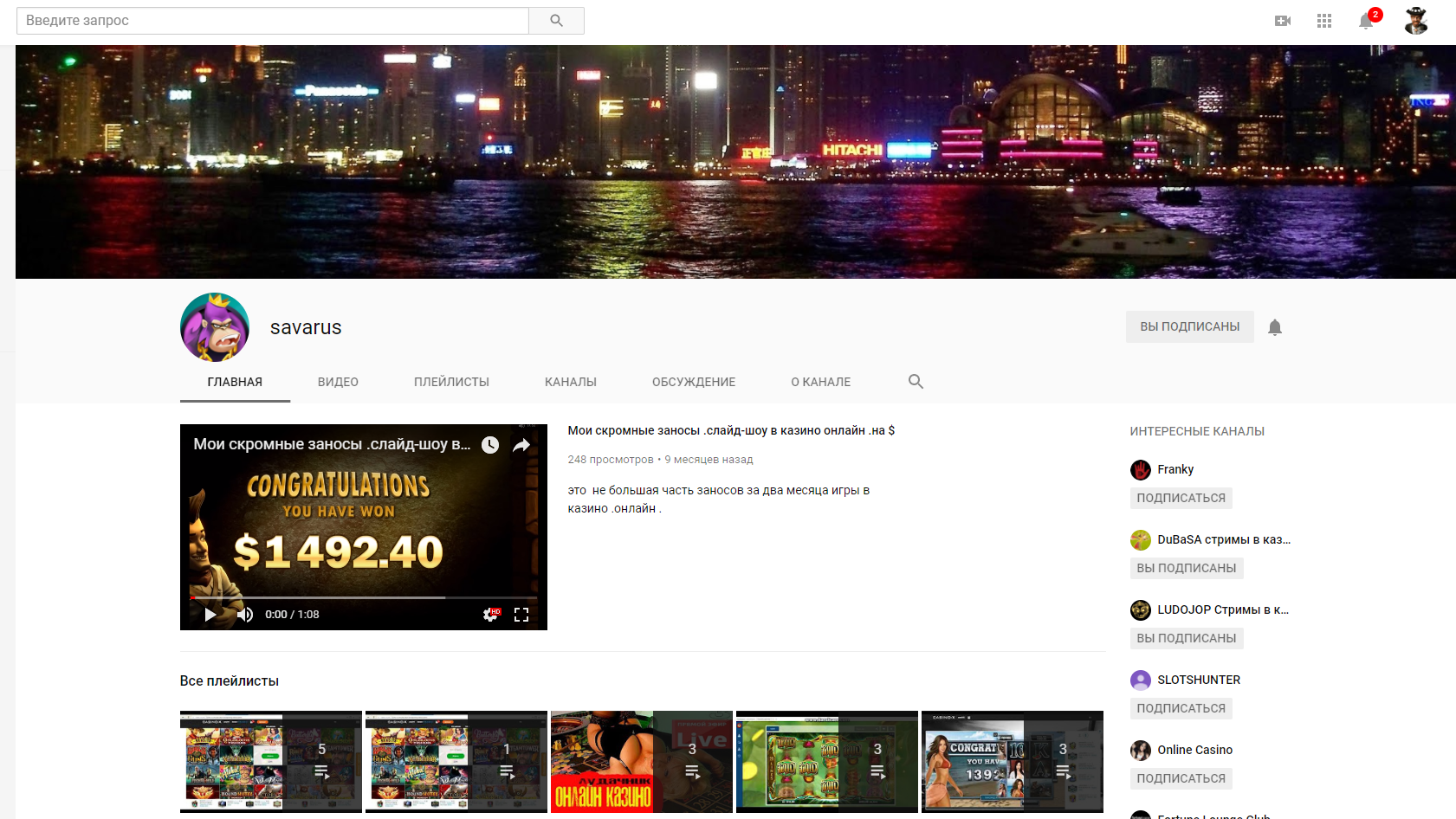Click the Watch Later clock icon on video
The height and width of the screenshot is (819, 1456).
490,445
